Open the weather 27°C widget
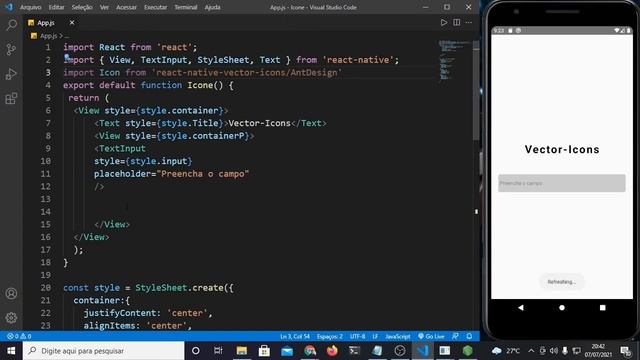 [507, 351]
